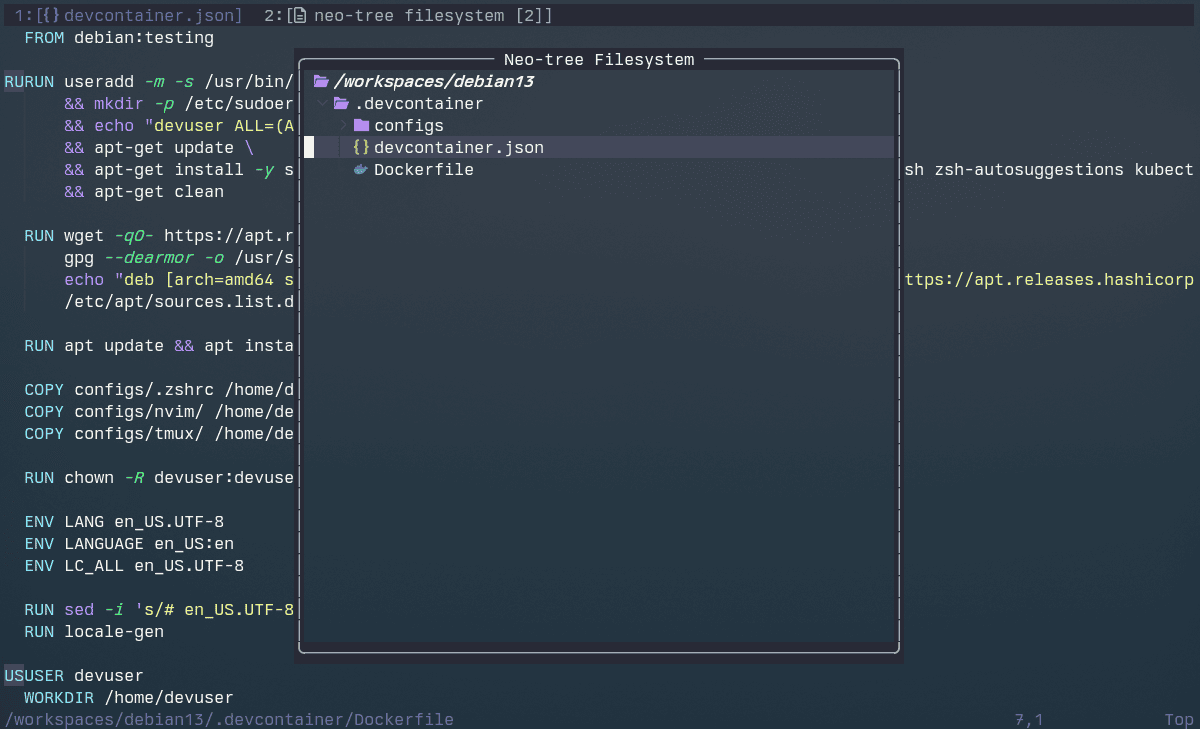
Task: Click the JSON braces icon beside devcontainer.json in tree
Action: [x=361, y=148]
